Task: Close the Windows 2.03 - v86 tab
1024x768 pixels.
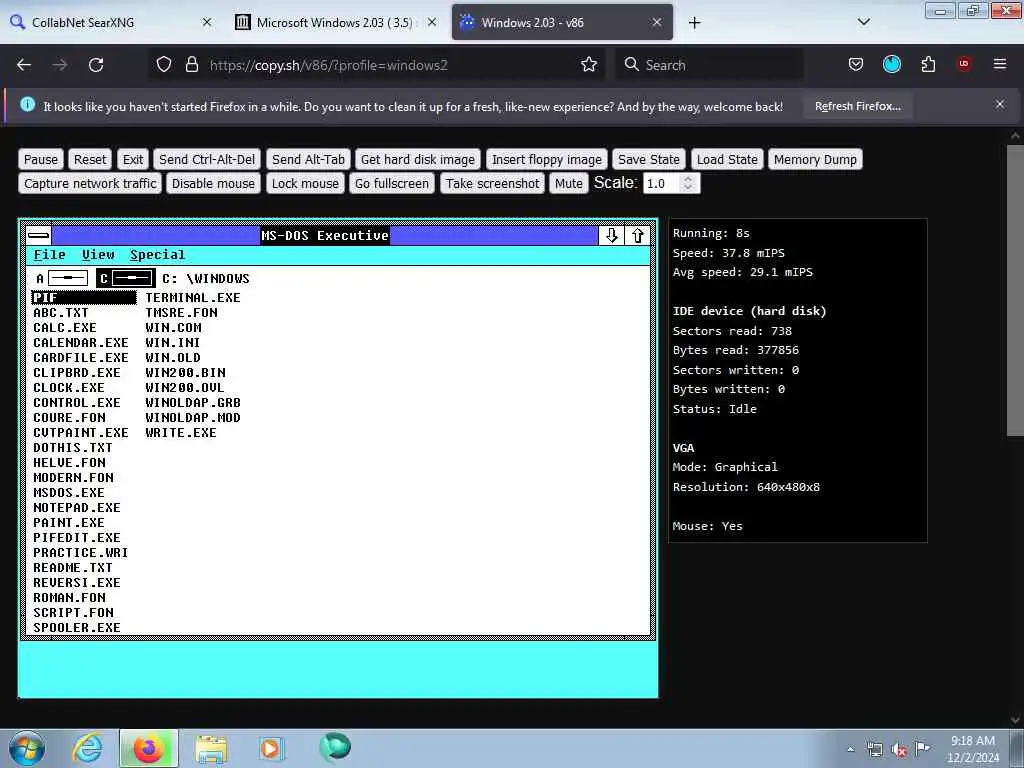Action: (x=657, y=22)
